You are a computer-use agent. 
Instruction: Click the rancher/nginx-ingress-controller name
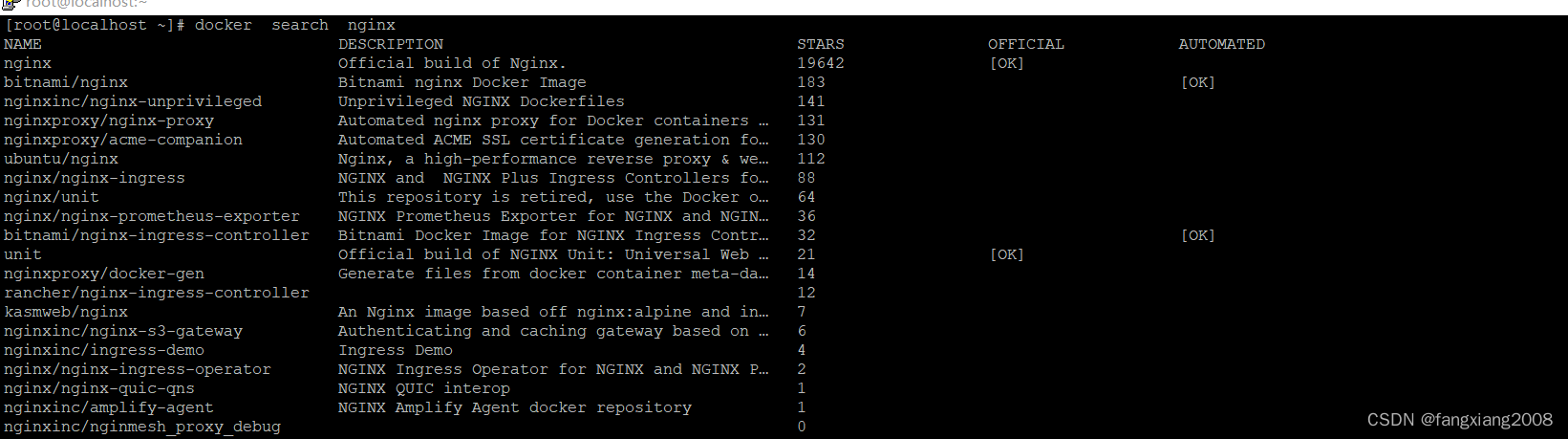(157, 293)
